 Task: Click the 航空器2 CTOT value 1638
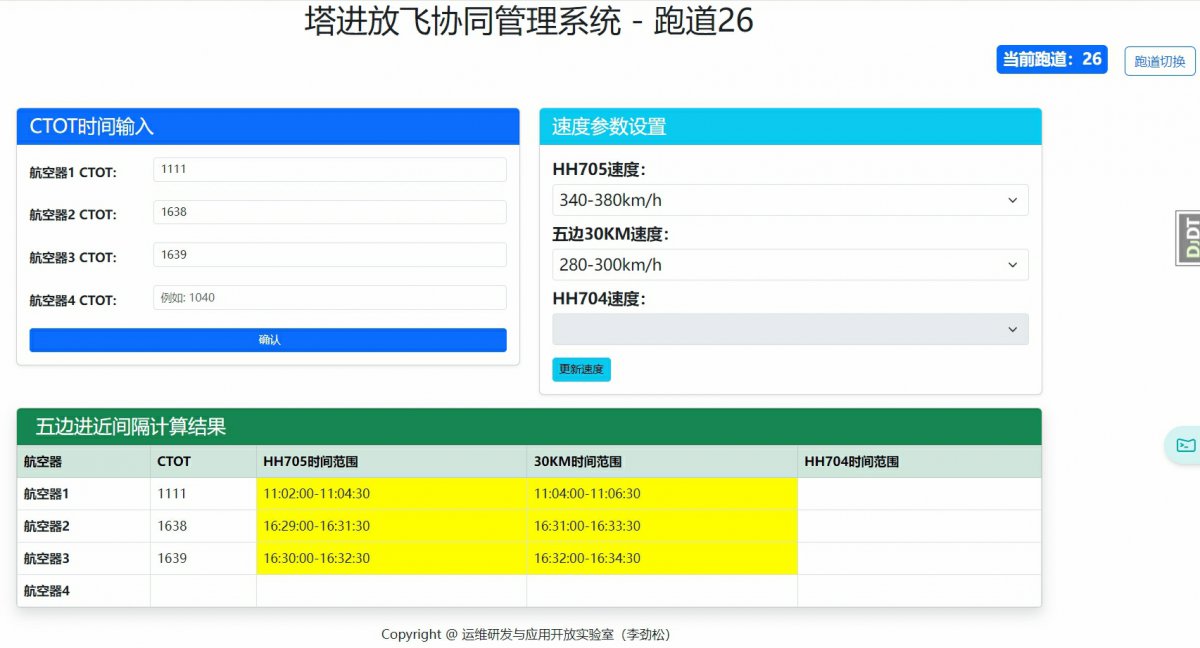pos(329,211)
